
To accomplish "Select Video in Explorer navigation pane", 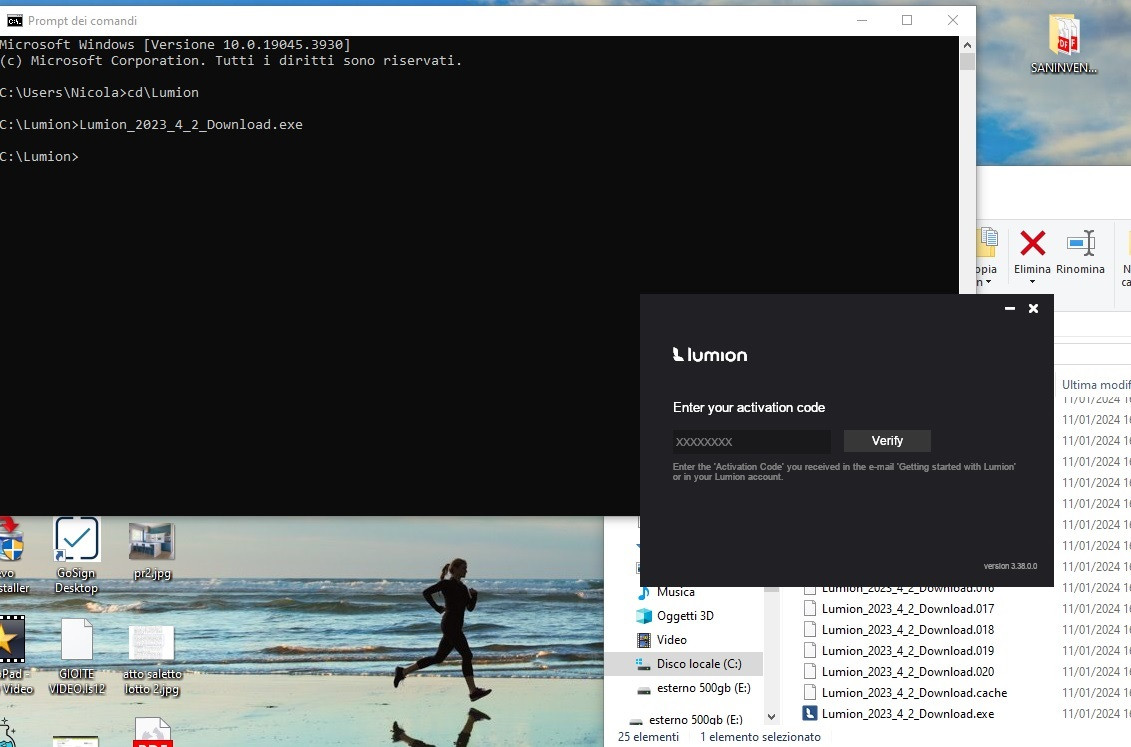I will coord(672,640).
